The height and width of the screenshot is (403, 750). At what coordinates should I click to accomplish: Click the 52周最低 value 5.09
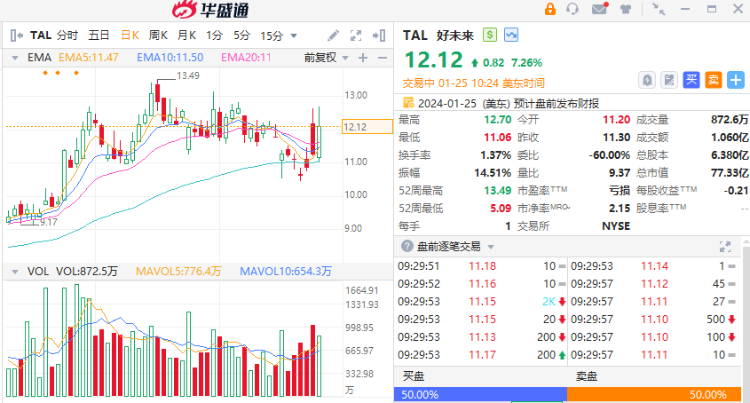coord(501,208)
